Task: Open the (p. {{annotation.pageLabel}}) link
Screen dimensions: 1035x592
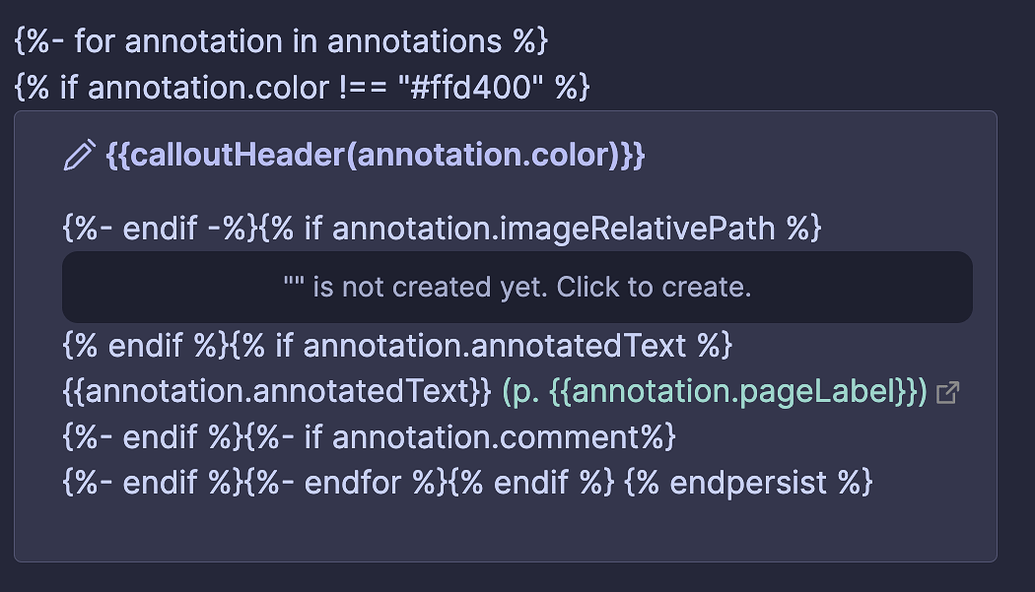Action: coord(715,391)
